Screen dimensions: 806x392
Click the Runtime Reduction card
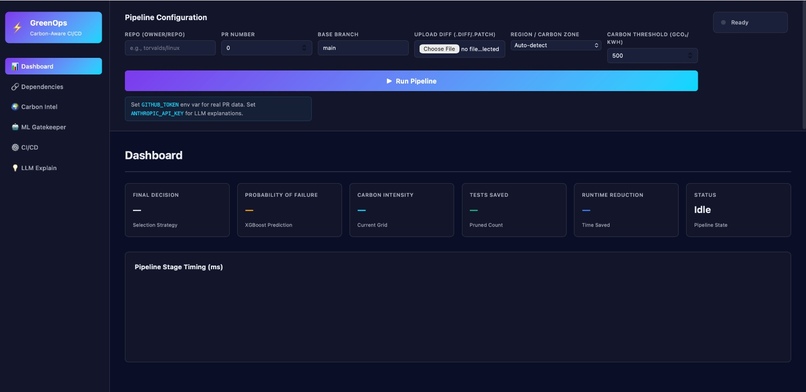tap(626, 210)
